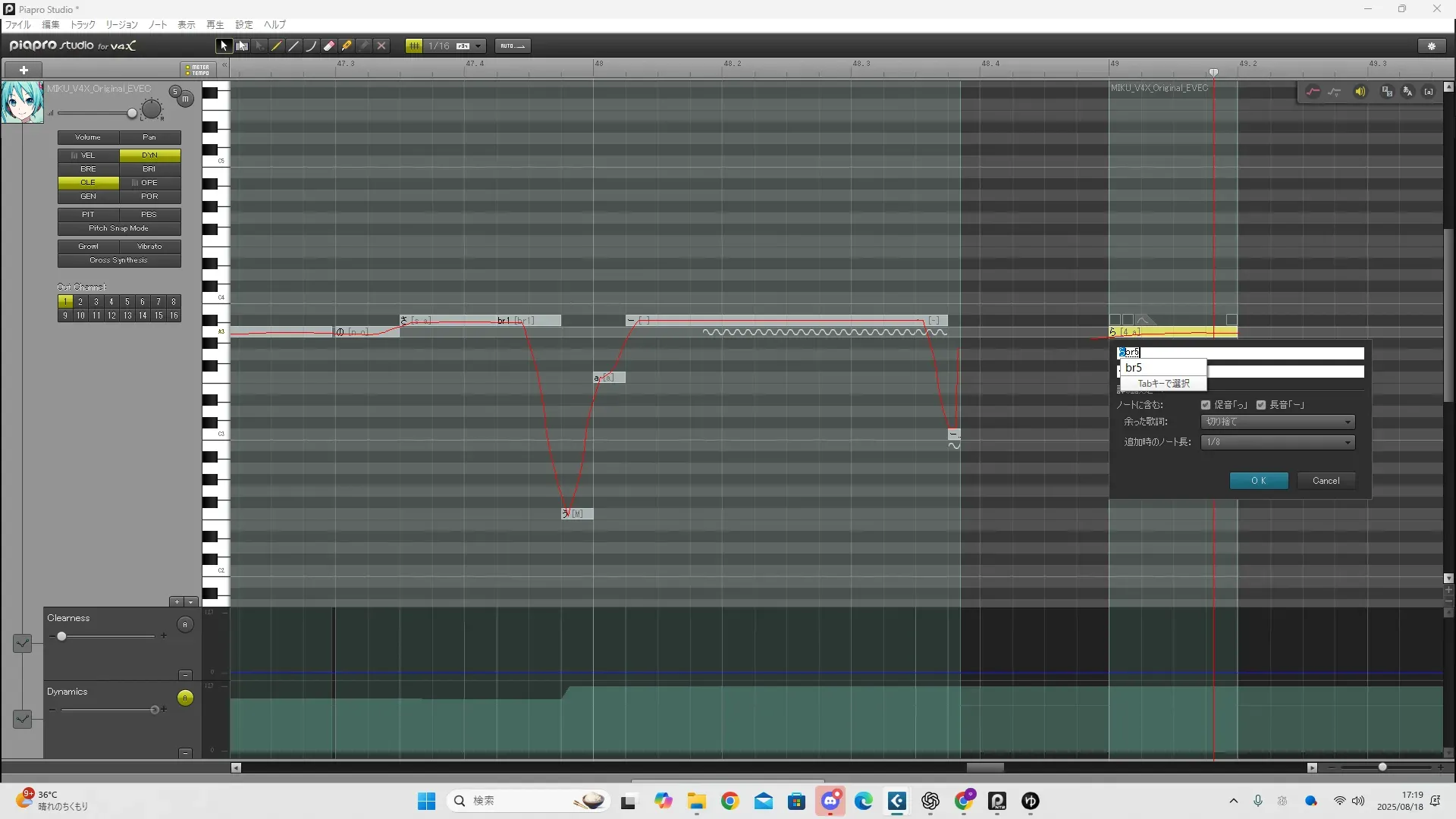Select the pencil draw tool
Screen dimensions: 1456x819
click(x=277, y=46)
